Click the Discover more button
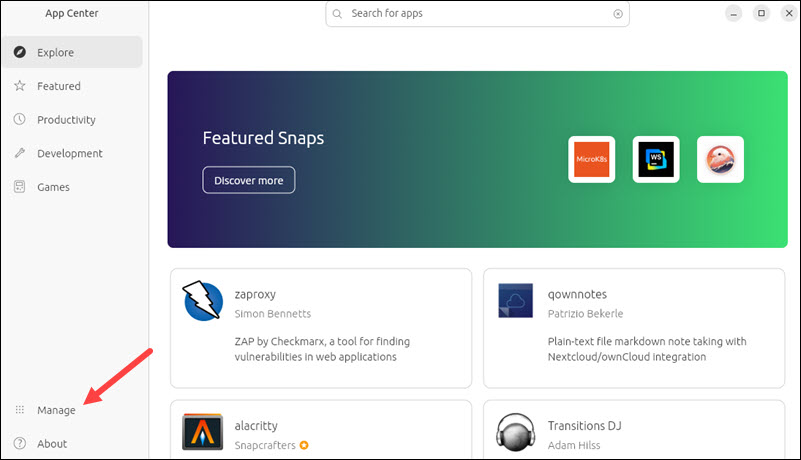Screen dimensions: 801x460 pos(249,180)
